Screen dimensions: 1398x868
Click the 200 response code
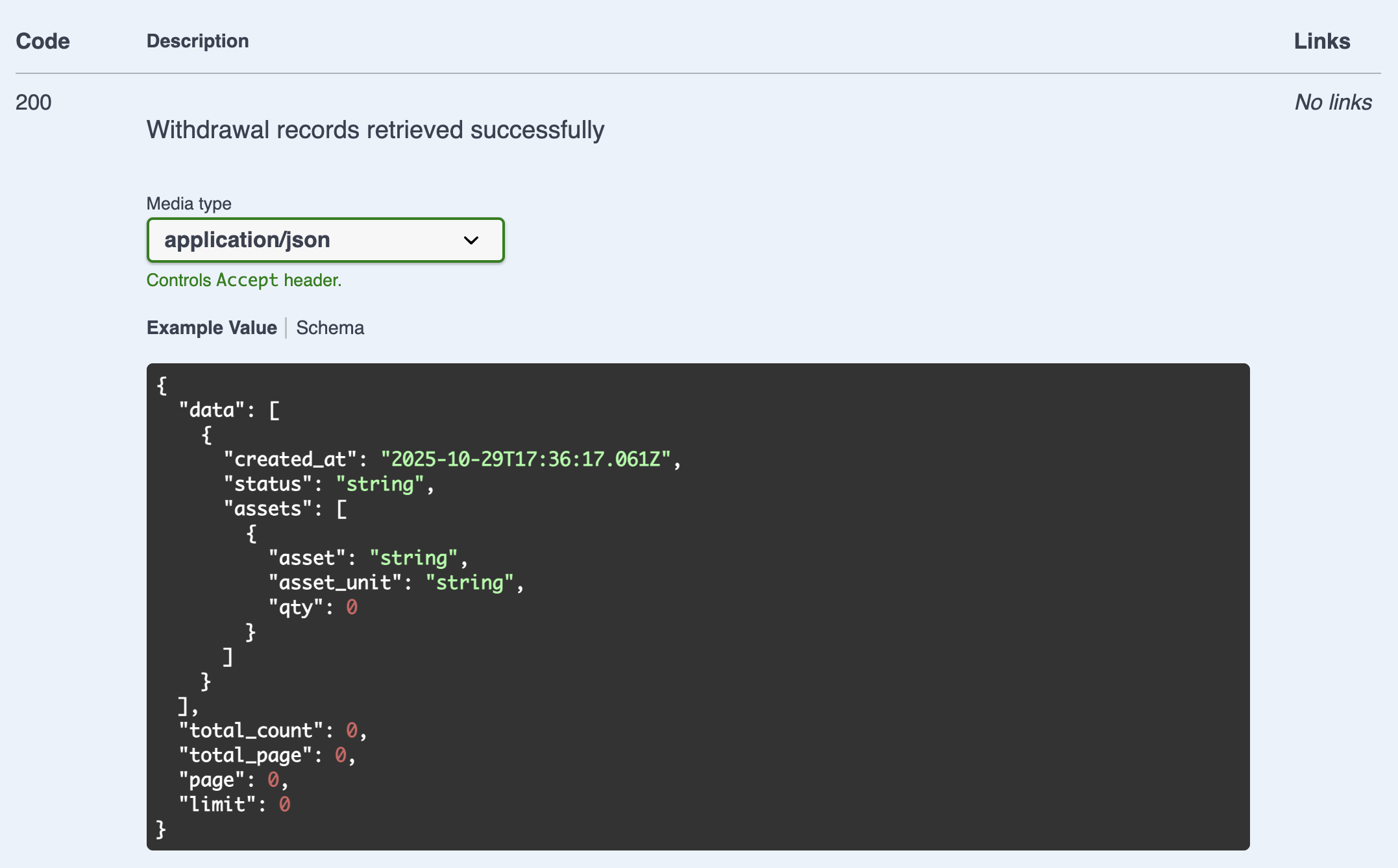click(x=34, y=102)
